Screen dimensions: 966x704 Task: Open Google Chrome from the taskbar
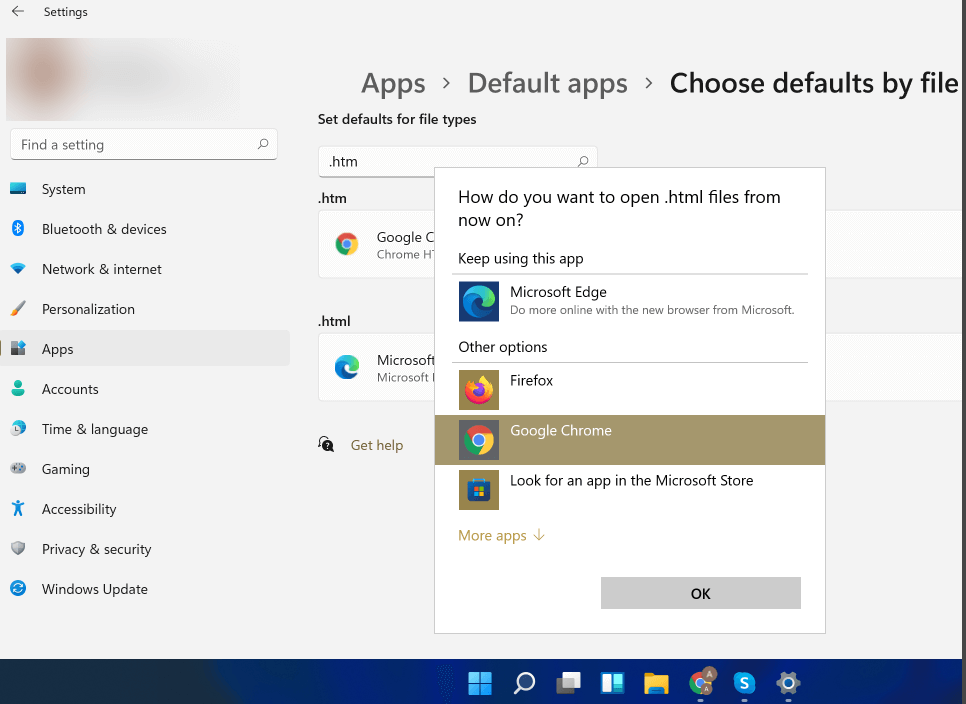click(700, 684)
